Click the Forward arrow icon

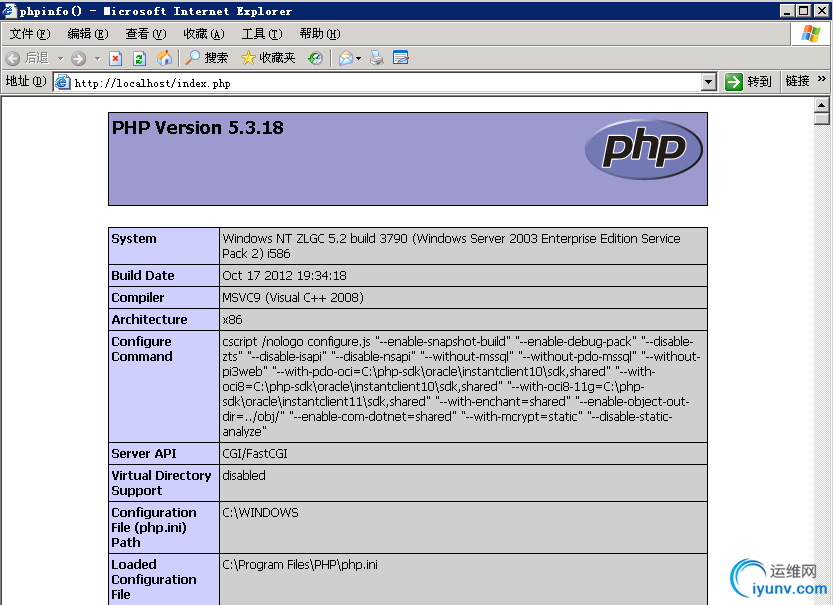tap(79, 58)
